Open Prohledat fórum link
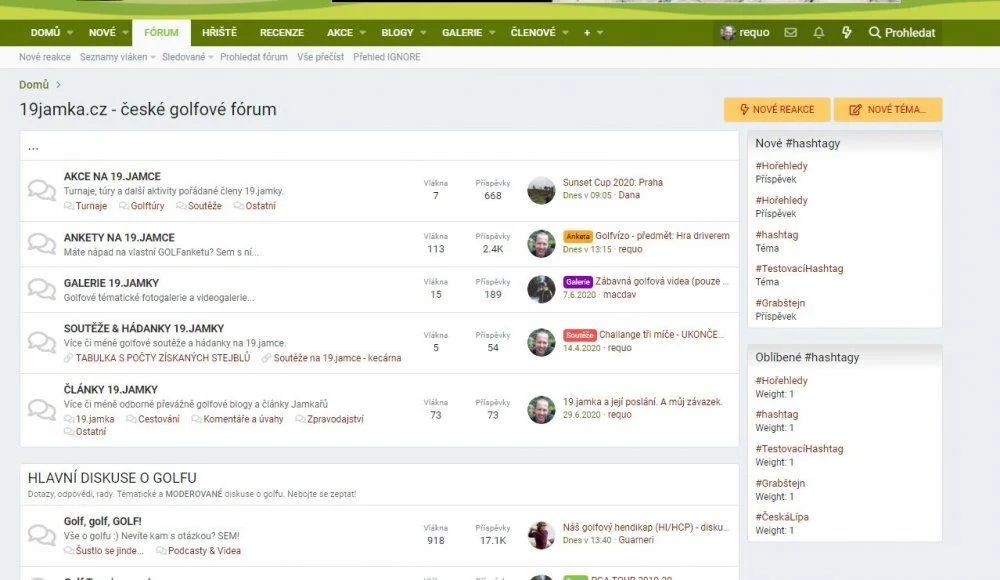Screen dimensions: 1000x580 click(254, 57)
